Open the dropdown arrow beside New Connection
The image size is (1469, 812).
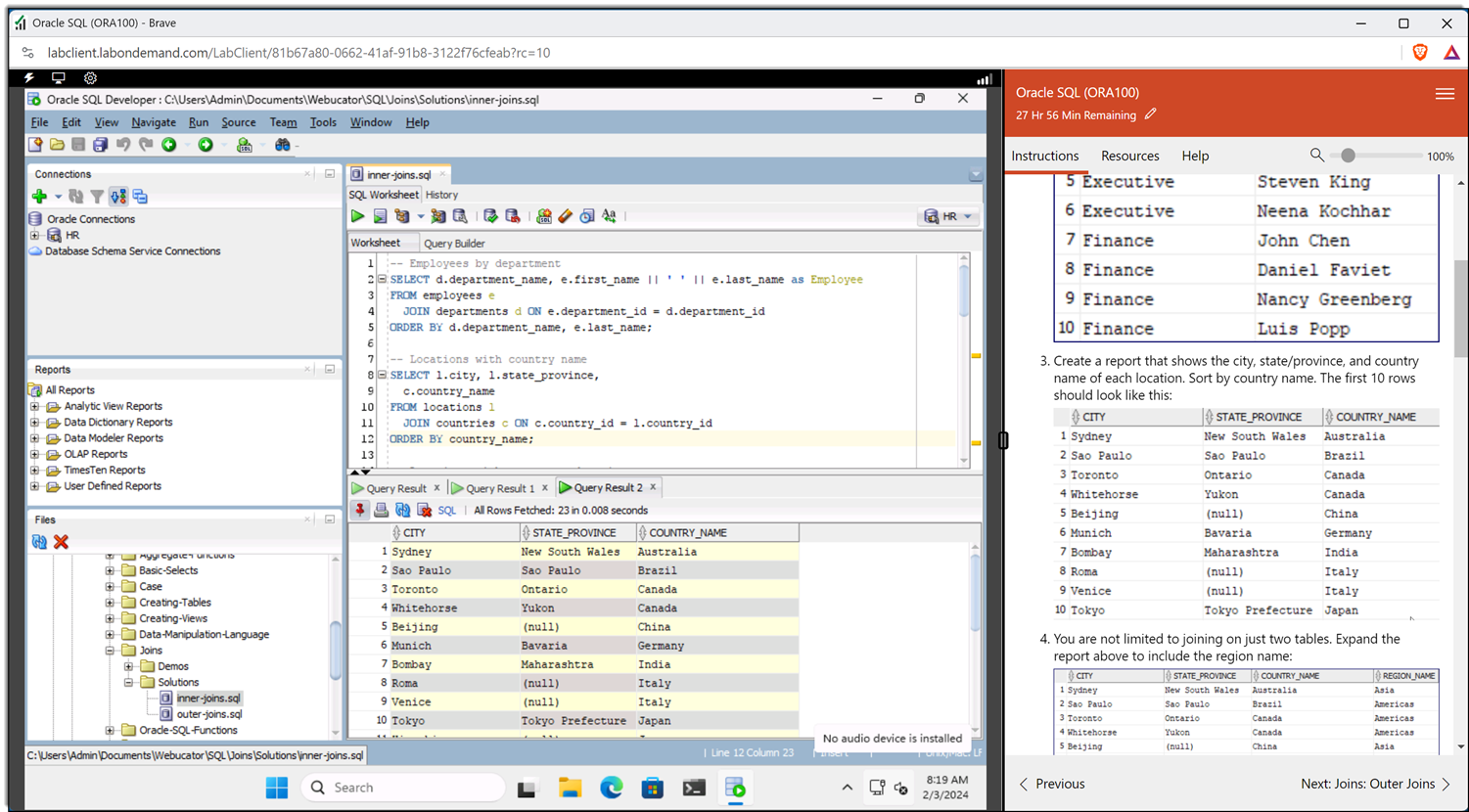tap(58, 197)
